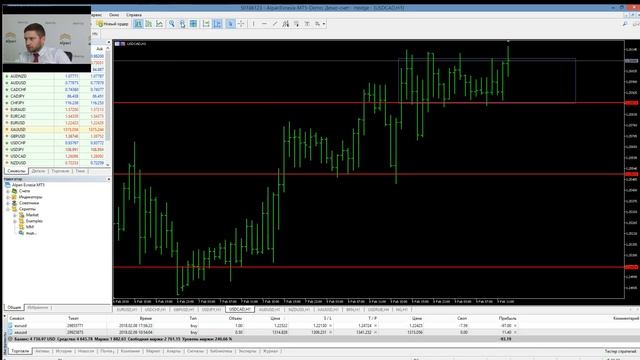640x360 pixels.
Task: Open the drawing objects dropdown arrow
Action: pyautogui.click(x=324, y=24)
